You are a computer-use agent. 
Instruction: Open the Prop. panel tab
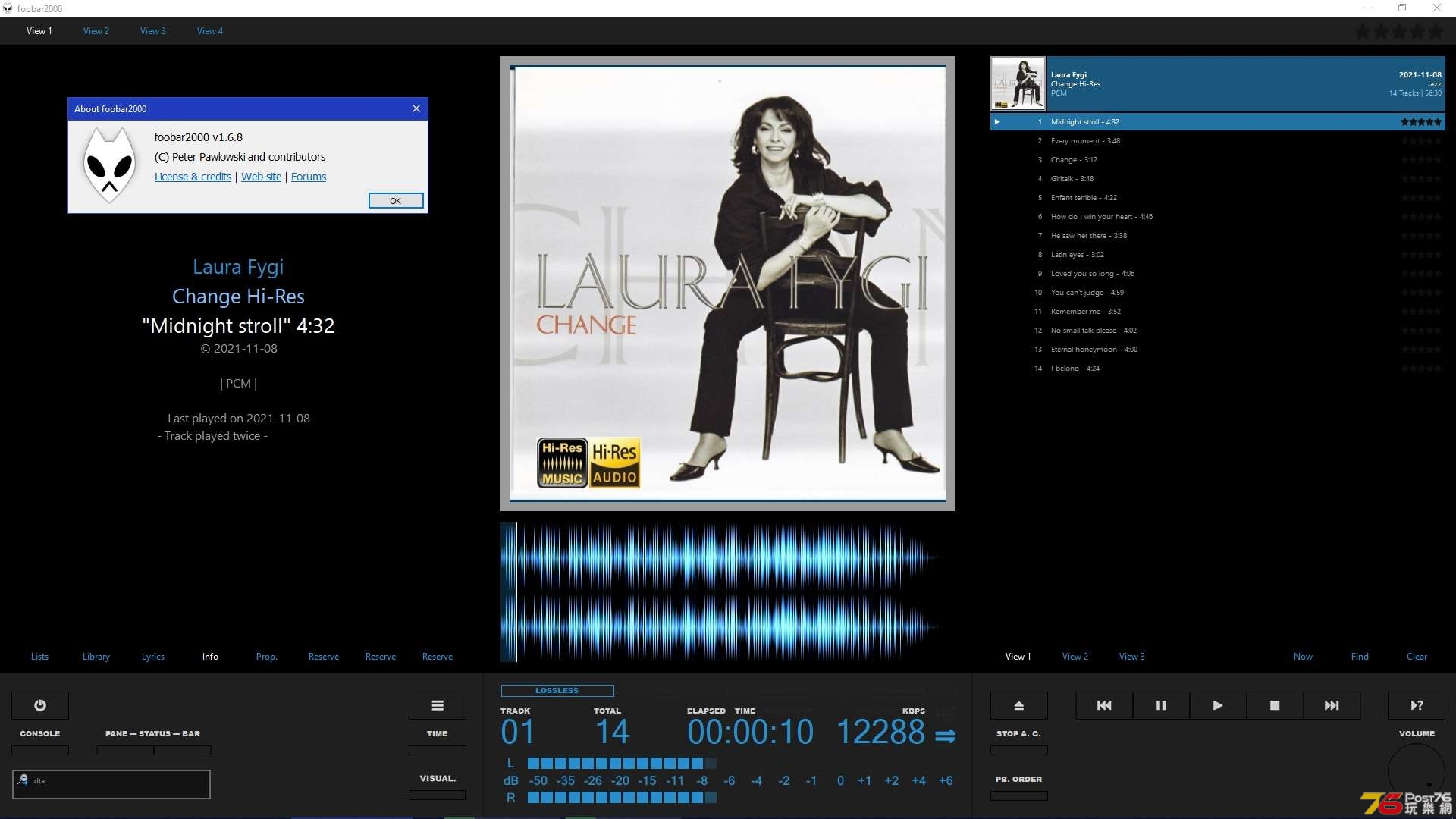pyautogui.click(x=267, y=657)
